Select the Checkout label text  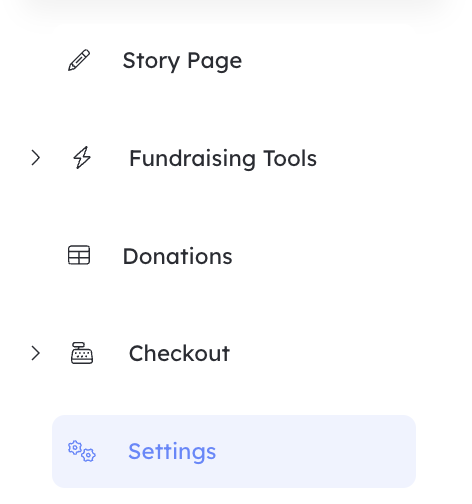point(179,353)
